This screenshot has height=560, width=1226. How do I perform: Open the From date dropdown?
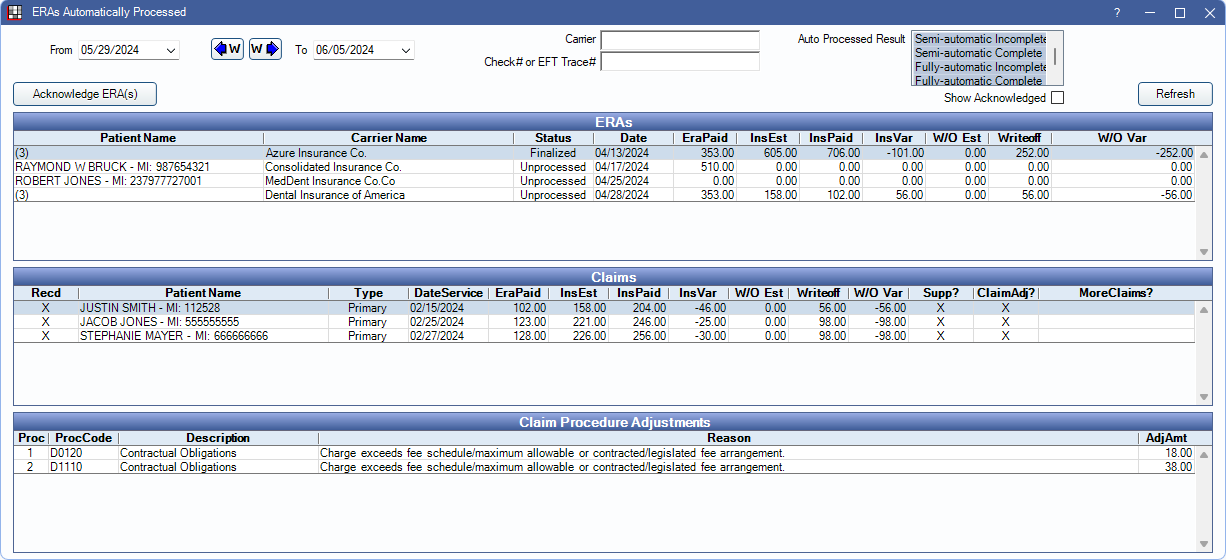170,50
